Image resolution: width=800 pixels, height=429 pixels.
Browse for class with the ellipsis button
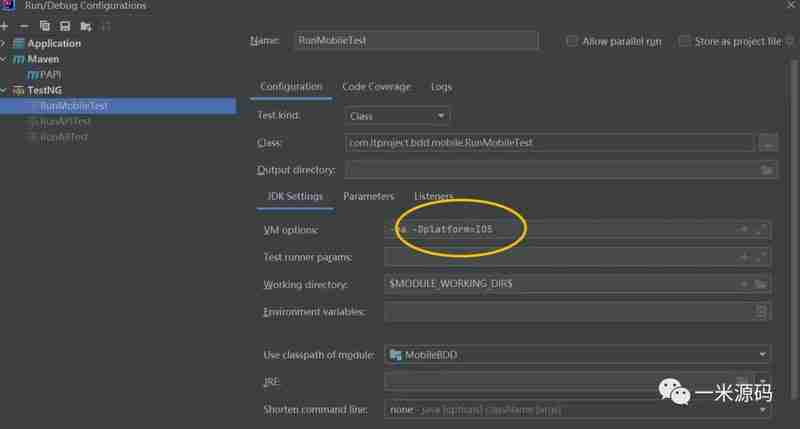768,143
